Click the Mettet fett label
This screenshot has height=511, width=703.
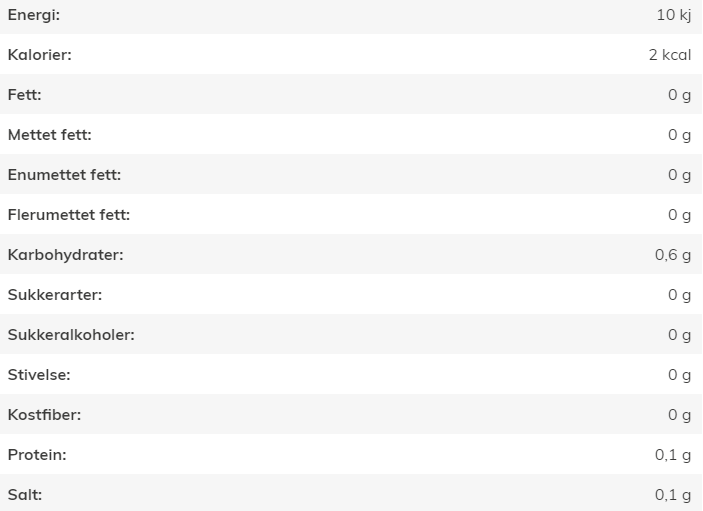49,134
